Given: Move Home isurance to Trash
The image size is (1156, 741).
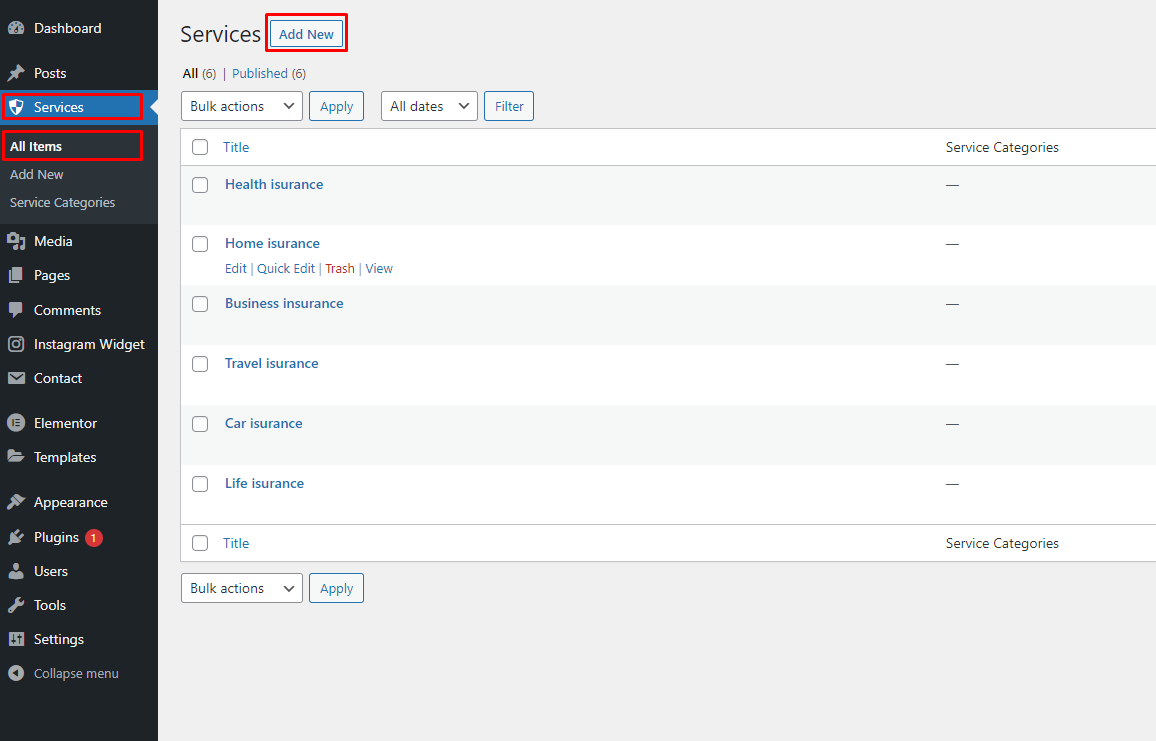Looking at the screenshot, I should coord(340,268).
